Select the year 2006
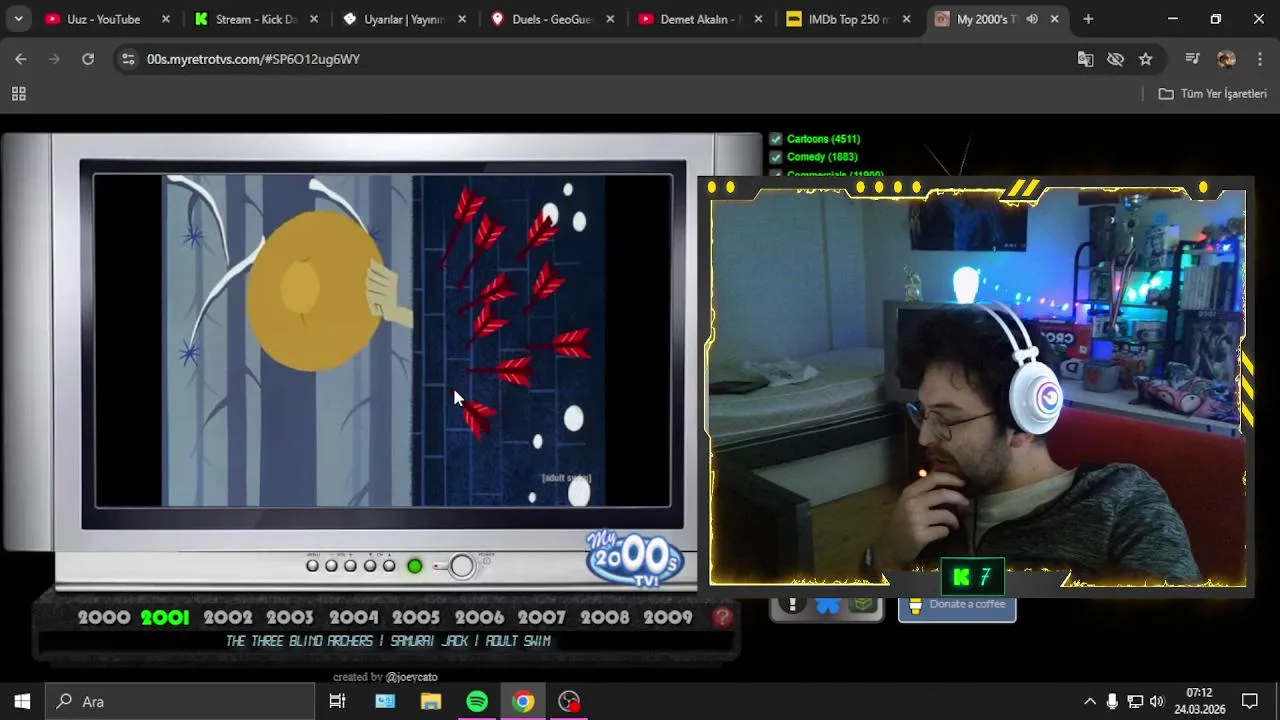The width and height of the screenshot is (1280, 720). pos(479,617)
